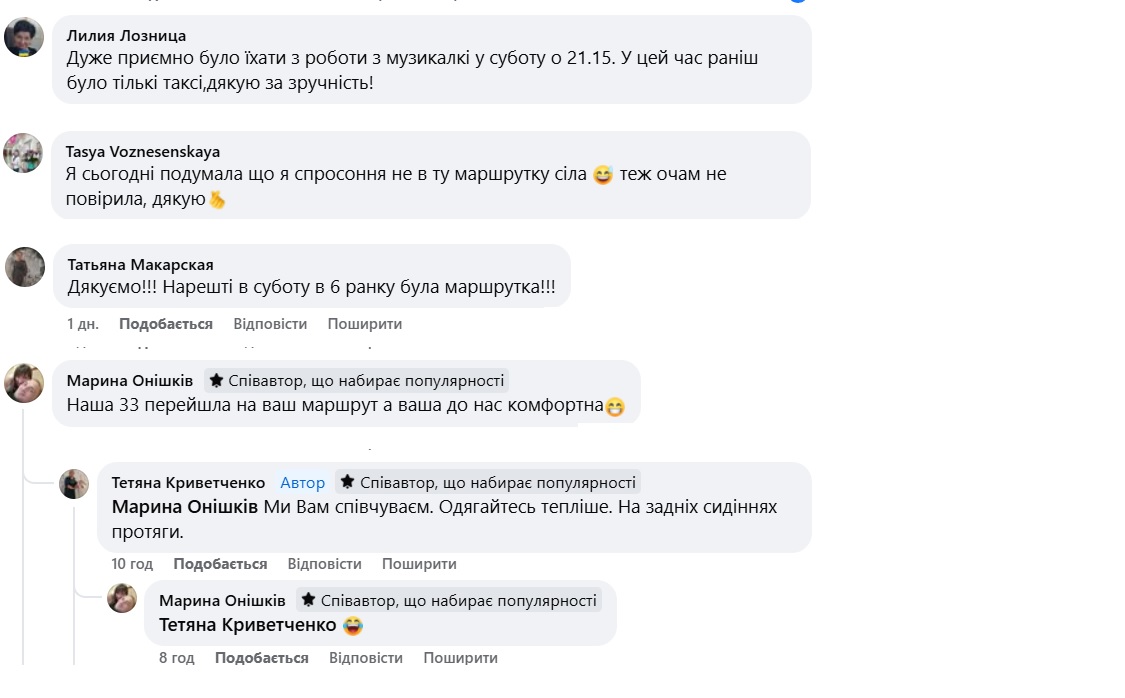Open Татьяна Макарская's avatar picture

coord(25,267)
